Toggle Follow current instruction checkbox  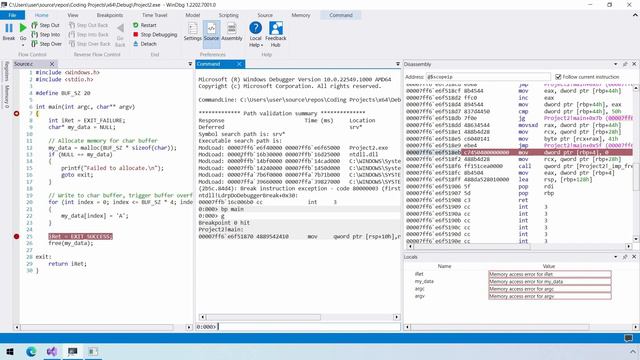558,77
